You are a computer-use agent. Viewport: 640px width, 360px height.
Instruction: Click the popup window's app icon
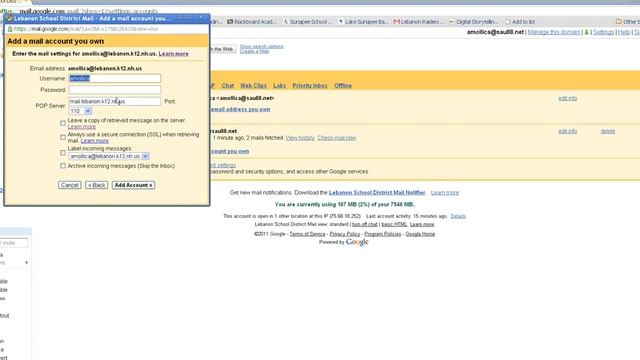[x=9, y=18]
